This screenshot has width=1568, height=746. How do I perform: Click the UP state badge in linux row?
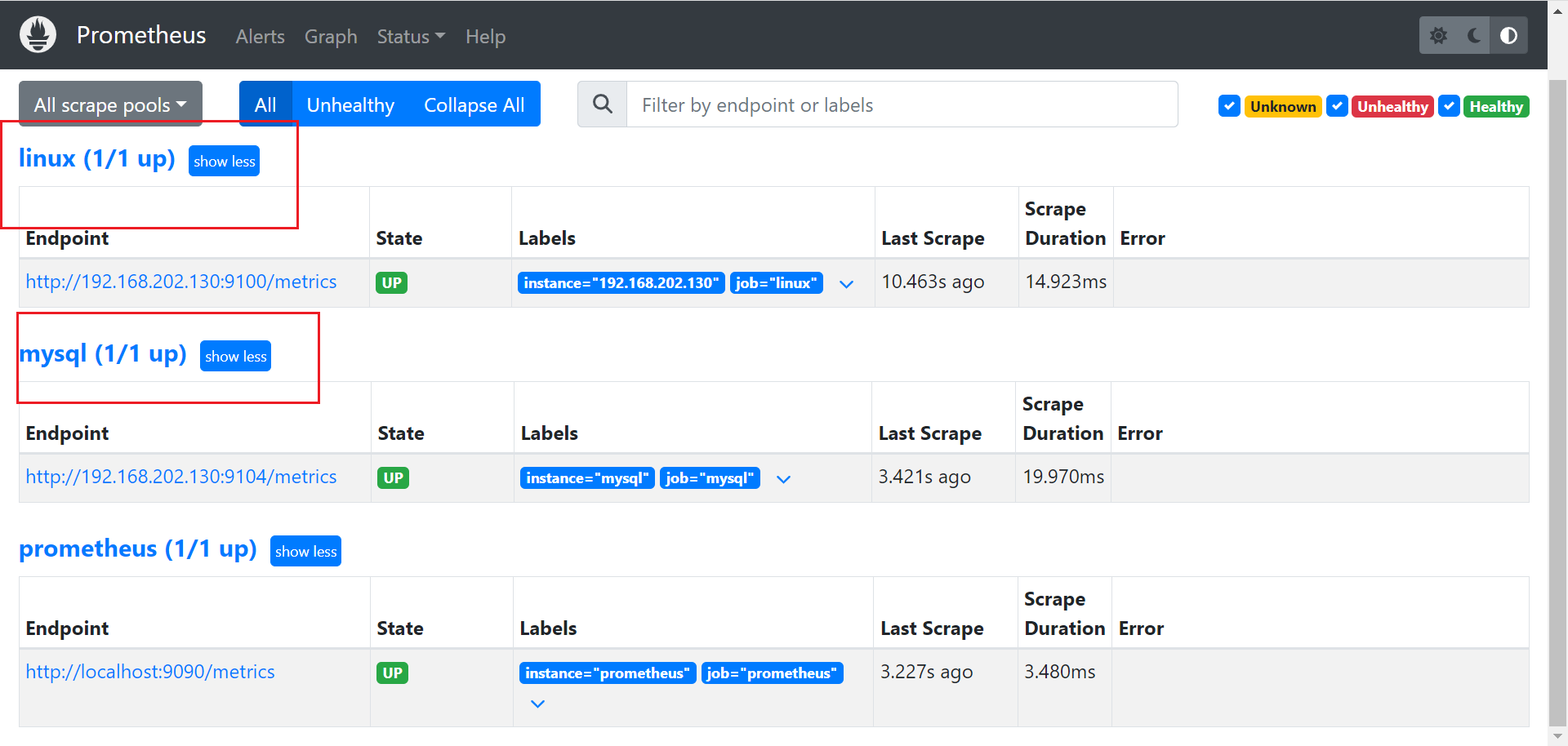[x=392, y=283]
